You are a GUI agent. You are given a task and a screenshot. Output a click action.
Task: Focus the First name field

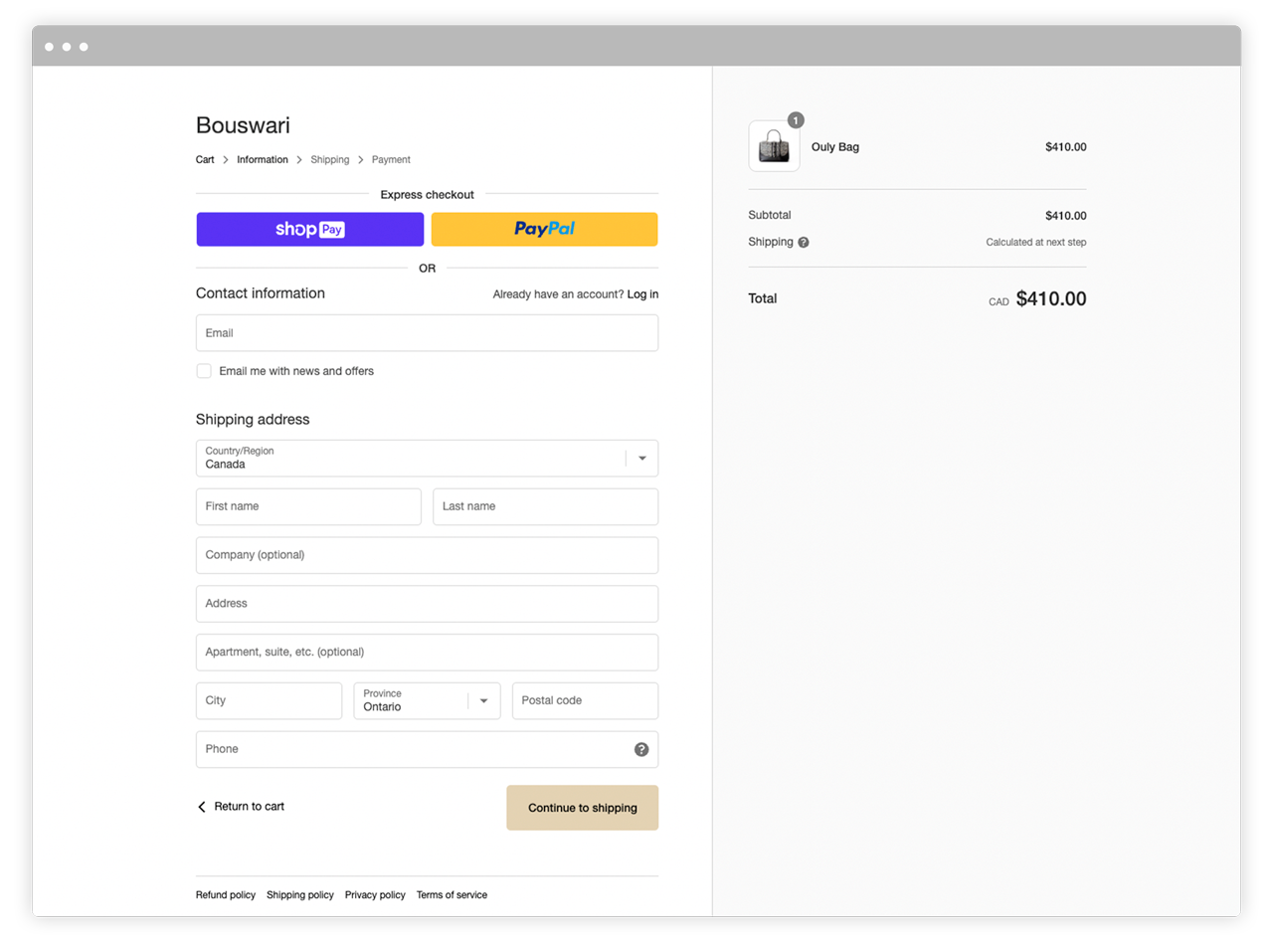tap(308, 506)
